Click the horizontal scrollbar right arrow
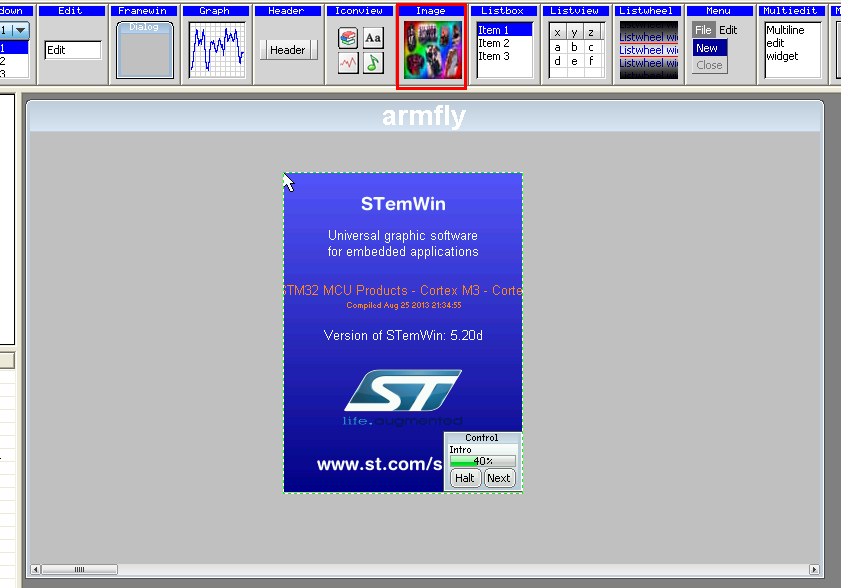Screen dimensions: 841x588 pos(814,569)
